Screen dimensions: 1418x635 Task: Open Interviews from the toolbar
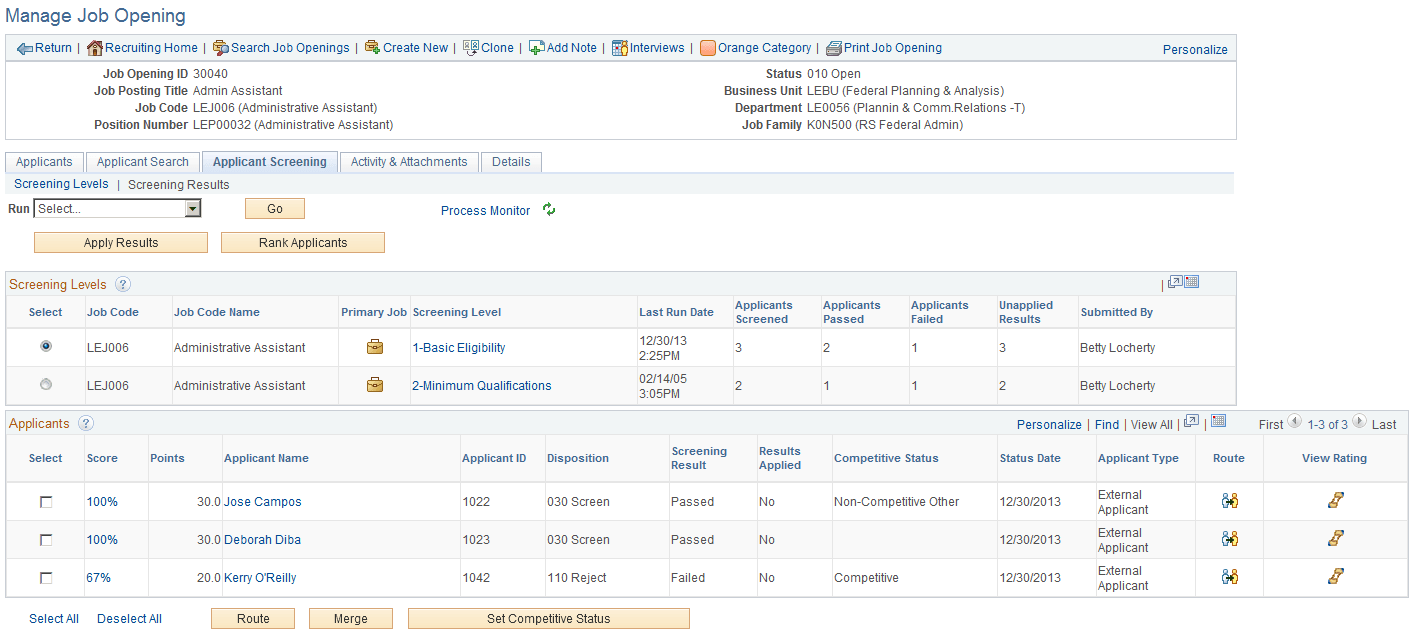tap(648, 47)
